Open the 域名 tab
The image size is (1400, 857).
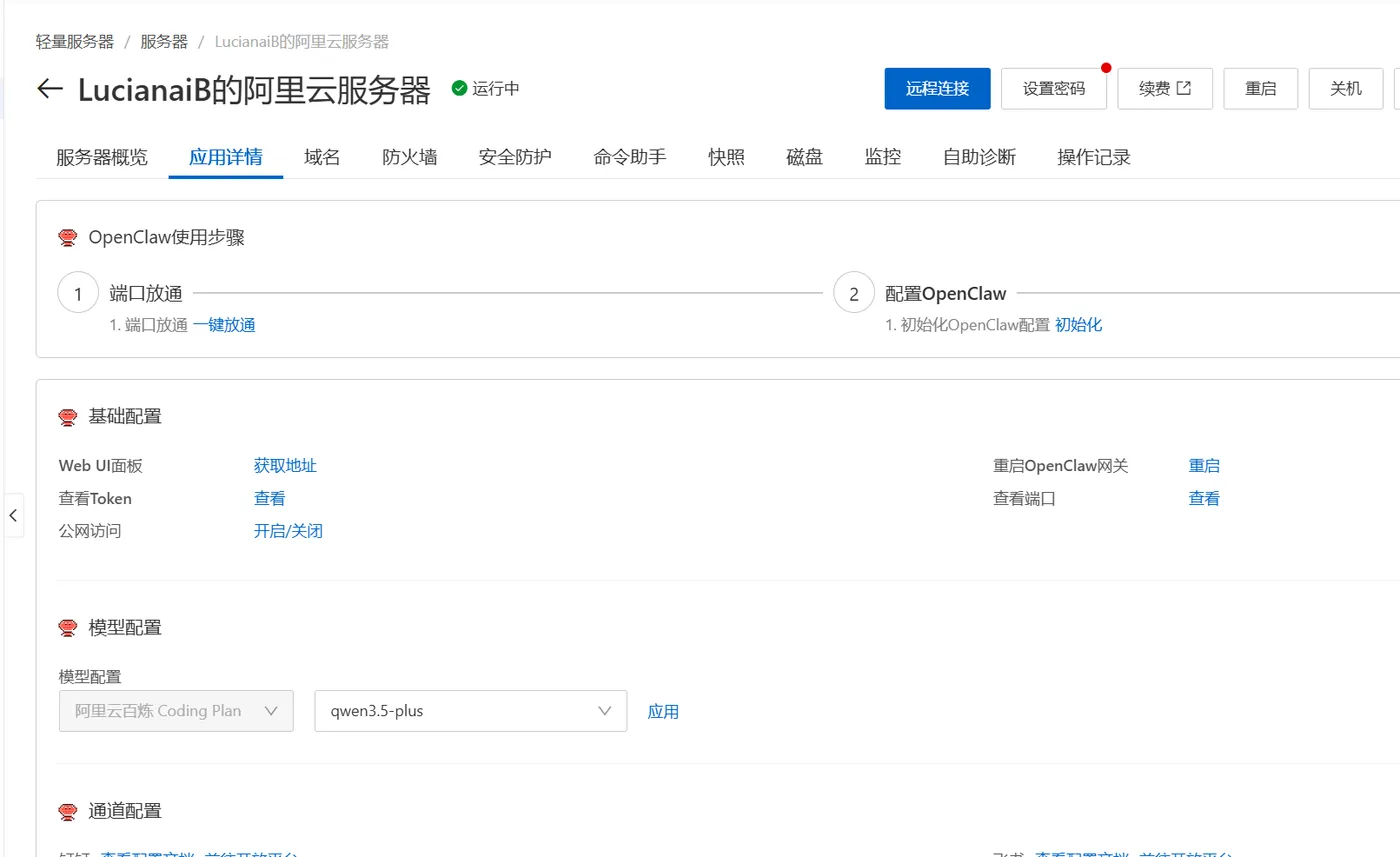point(323,157)
